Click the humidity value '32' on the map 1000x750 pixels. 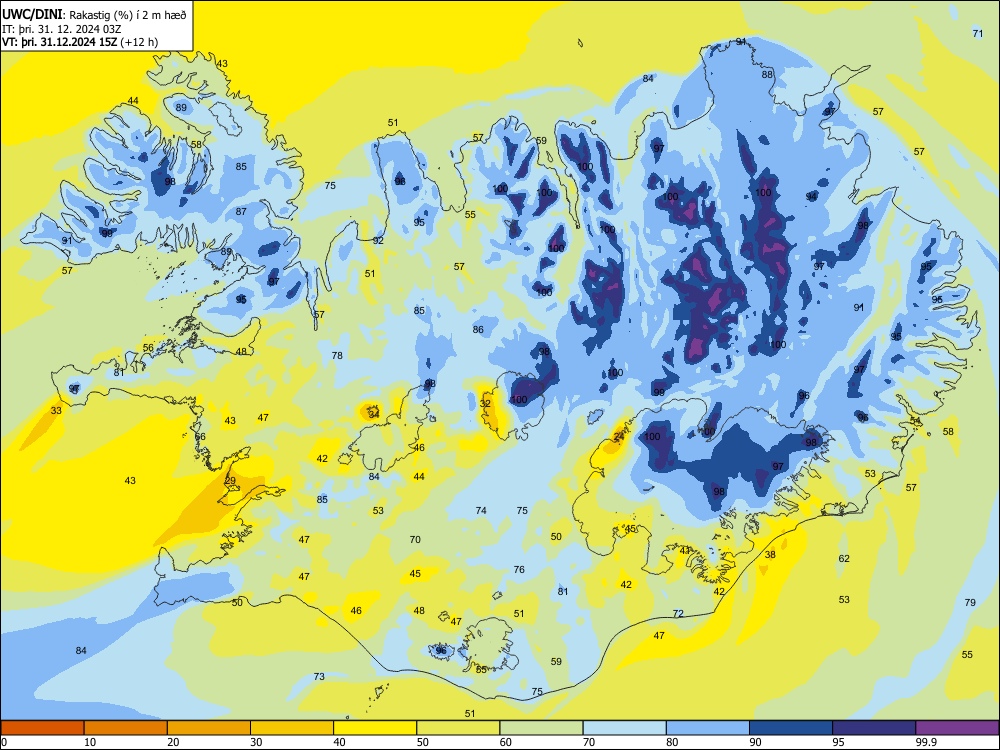pyautogui.click(x=485, y=404)
